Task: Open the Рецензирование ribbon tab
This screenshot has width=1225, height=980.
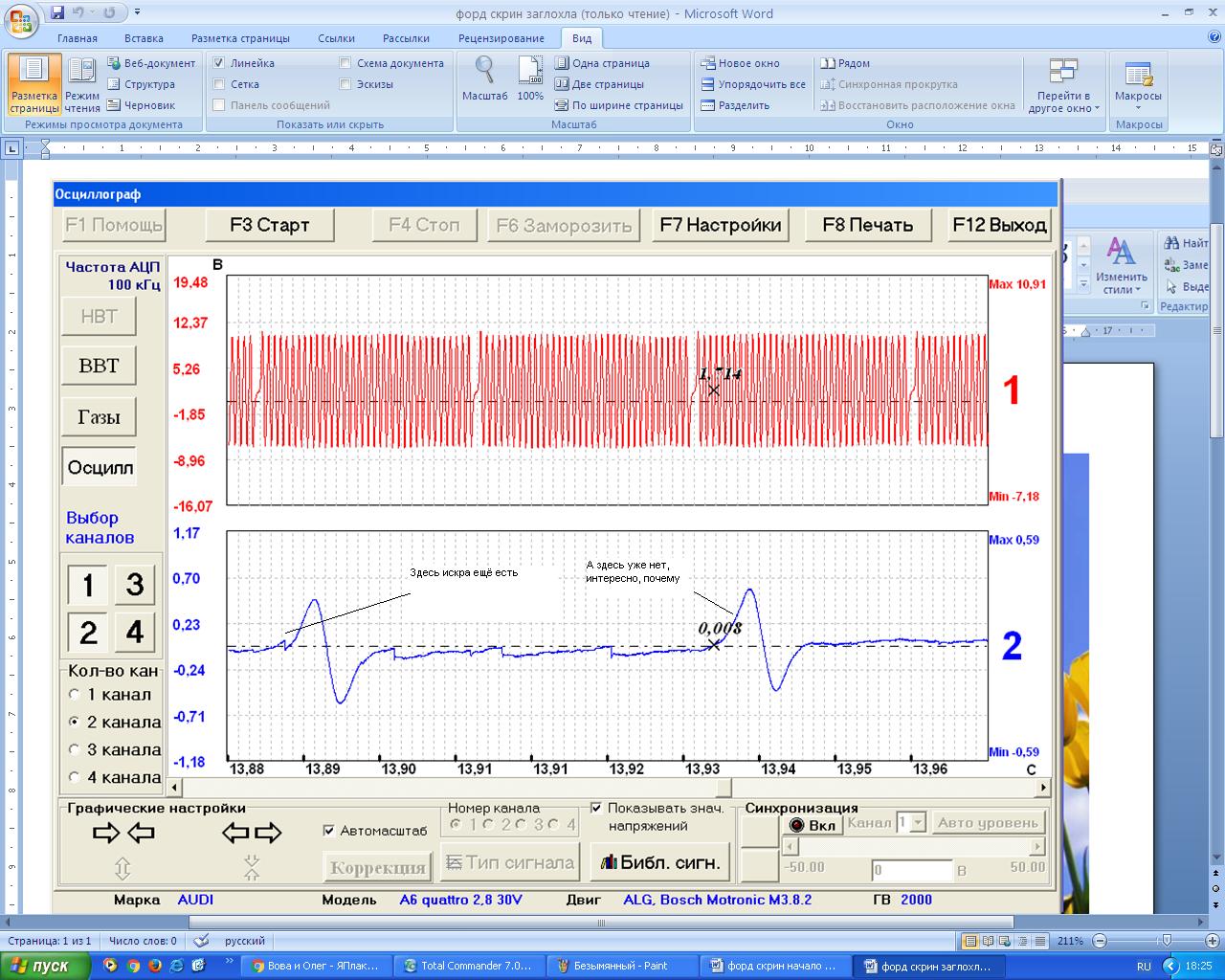Action: [x=501, y=38]
